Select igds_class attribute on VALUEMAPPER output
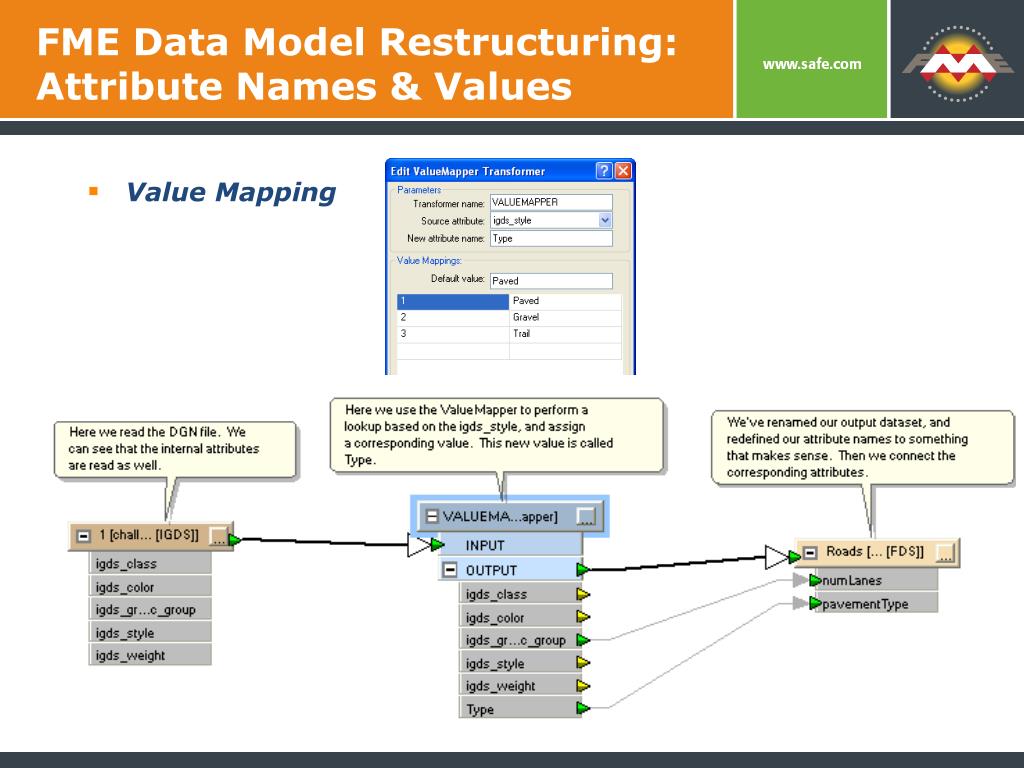1024x768 pixels. point(520,594)
